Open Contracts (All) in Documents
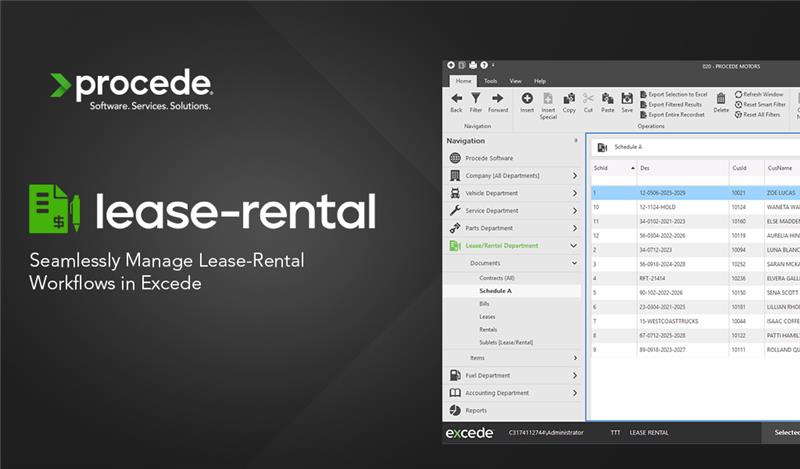 [x=497, y=278]
